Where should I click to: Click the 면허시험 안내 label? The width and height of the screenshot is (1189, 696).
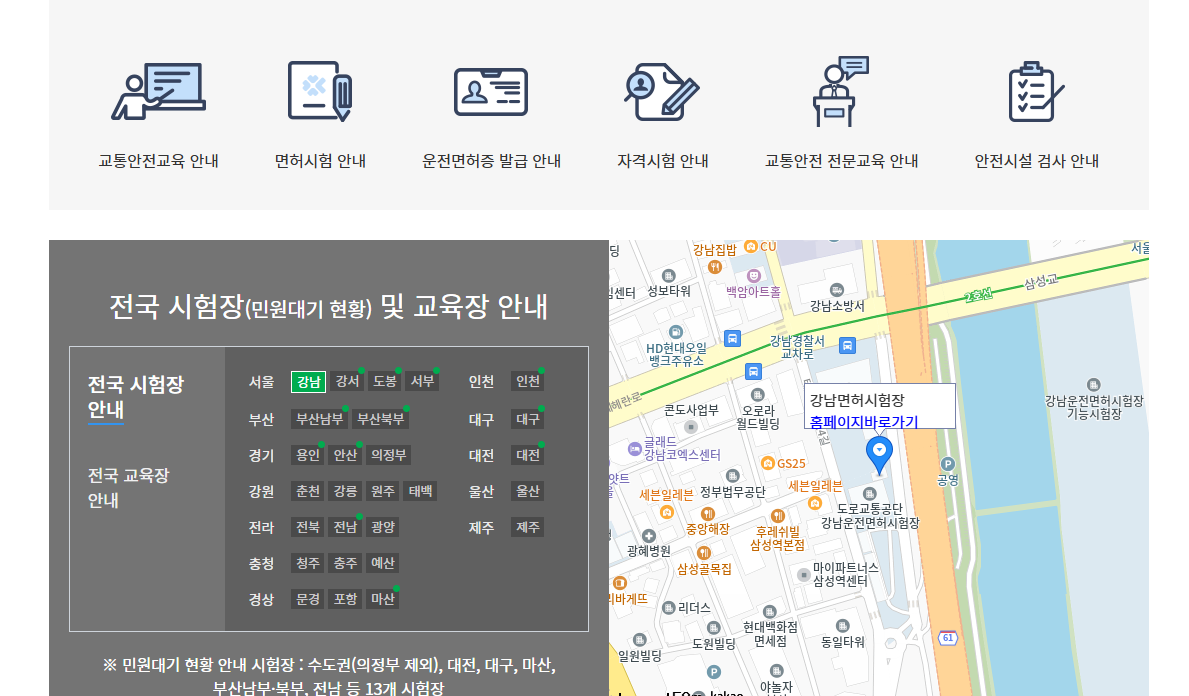tap(320, 161)
